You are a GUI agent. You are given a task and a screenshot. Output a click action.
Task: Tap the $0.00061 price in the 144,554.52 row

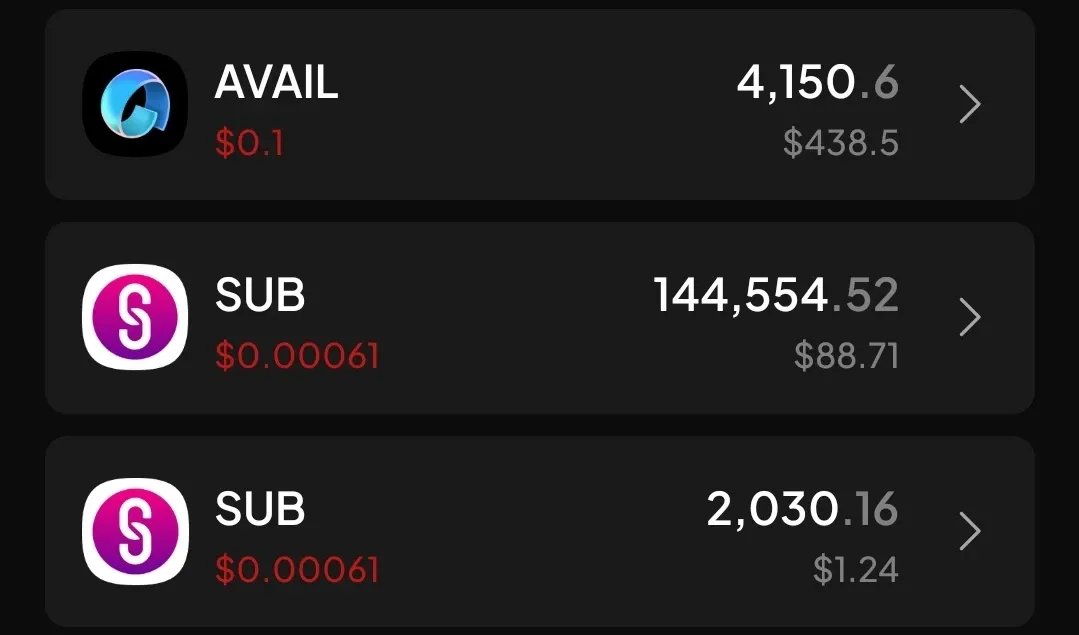pyautogui.click(x=297, y=356)
